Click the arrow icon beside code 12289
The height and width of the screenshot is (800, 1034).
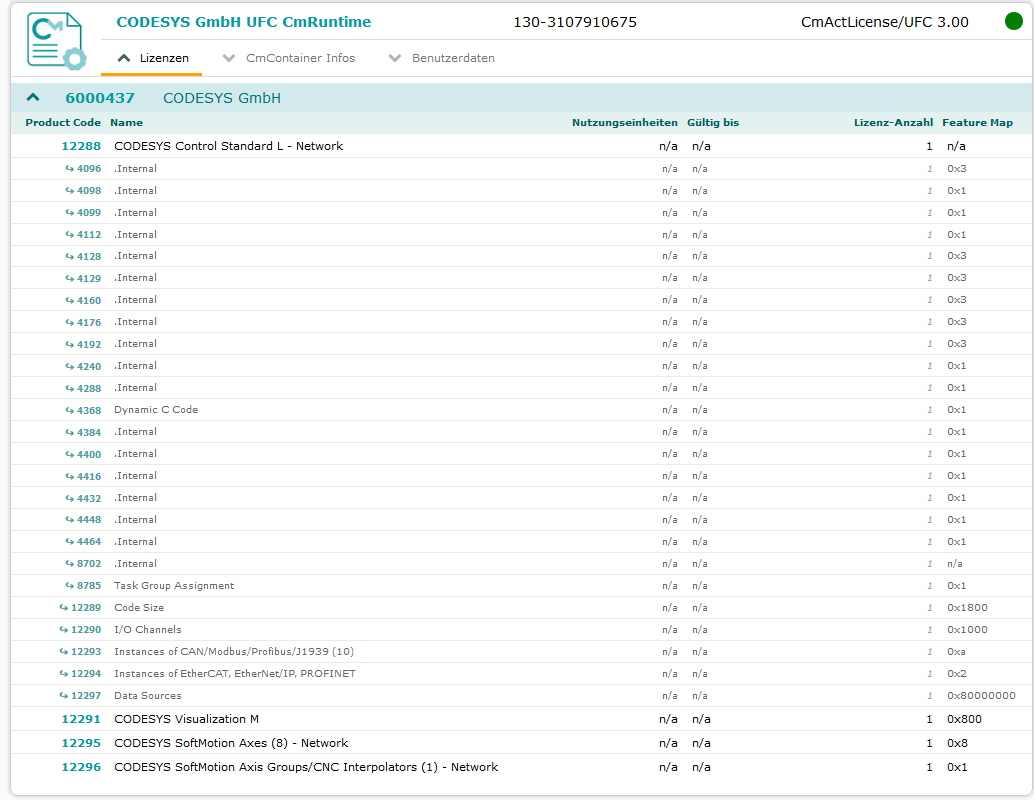coord(64,608)
